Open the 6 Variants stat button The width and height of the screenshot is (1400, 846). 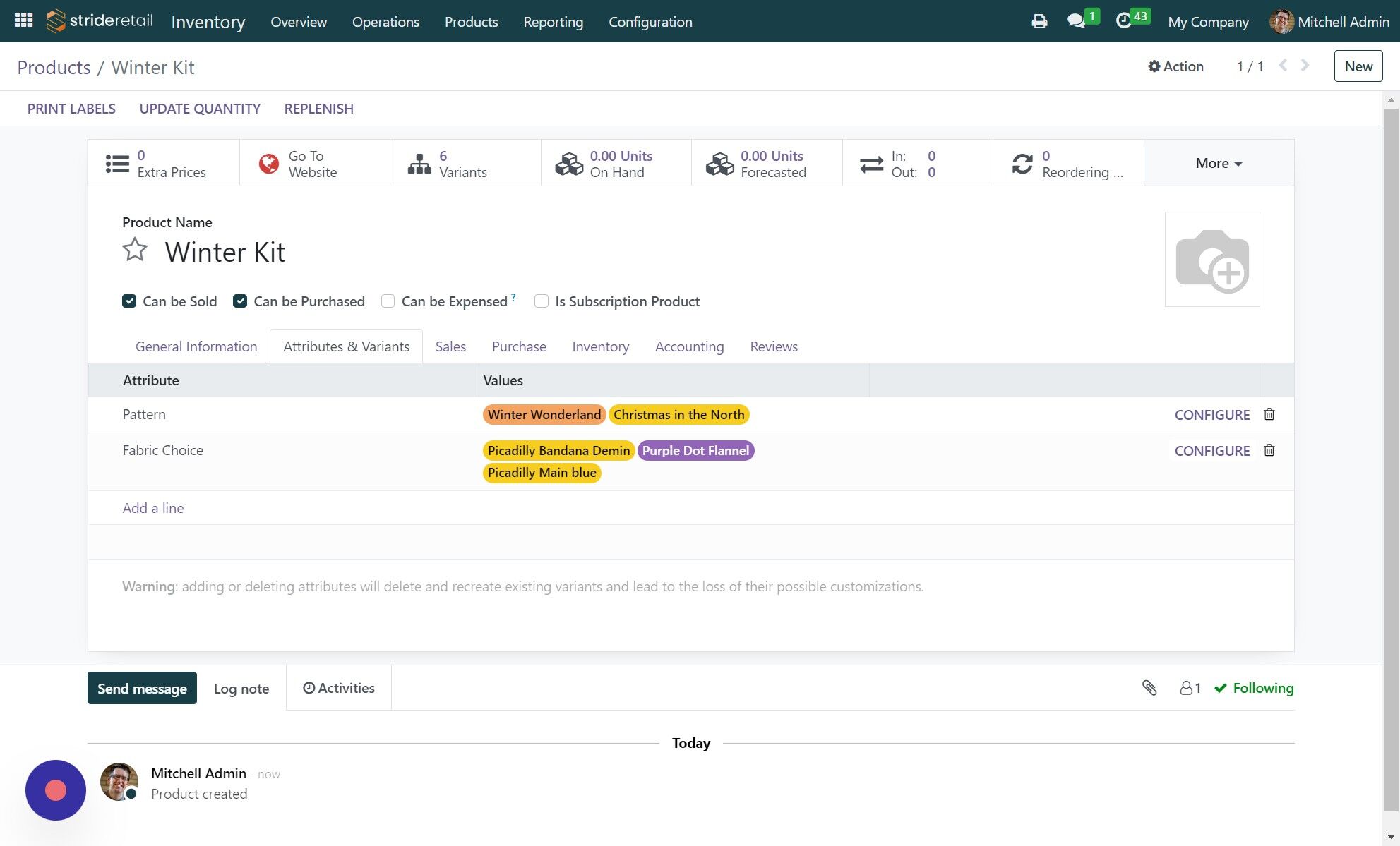click(x=465, y=164)
